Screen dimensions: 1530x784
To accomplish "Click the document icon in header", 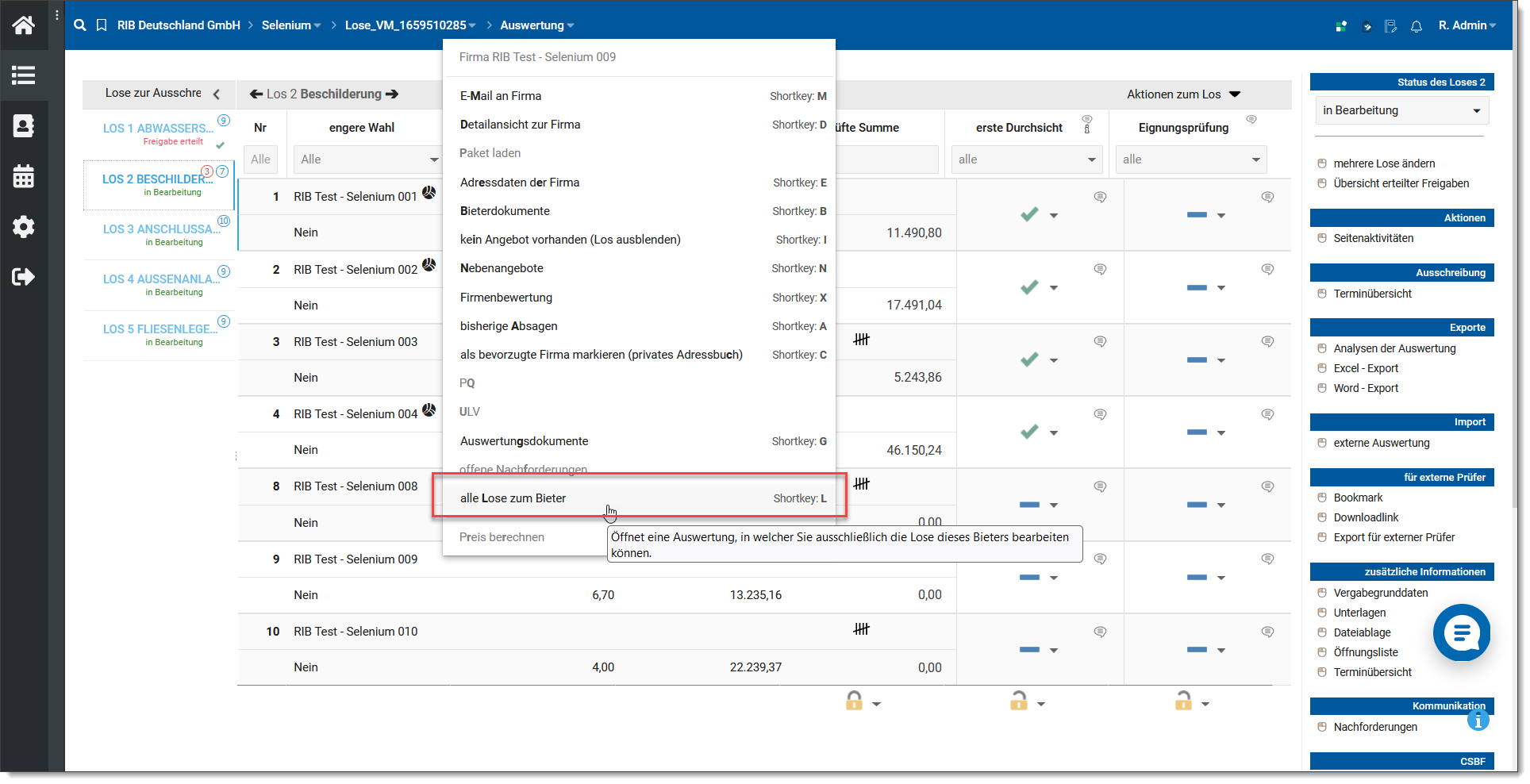I will pyautogui.click(x=1390, y=26).
